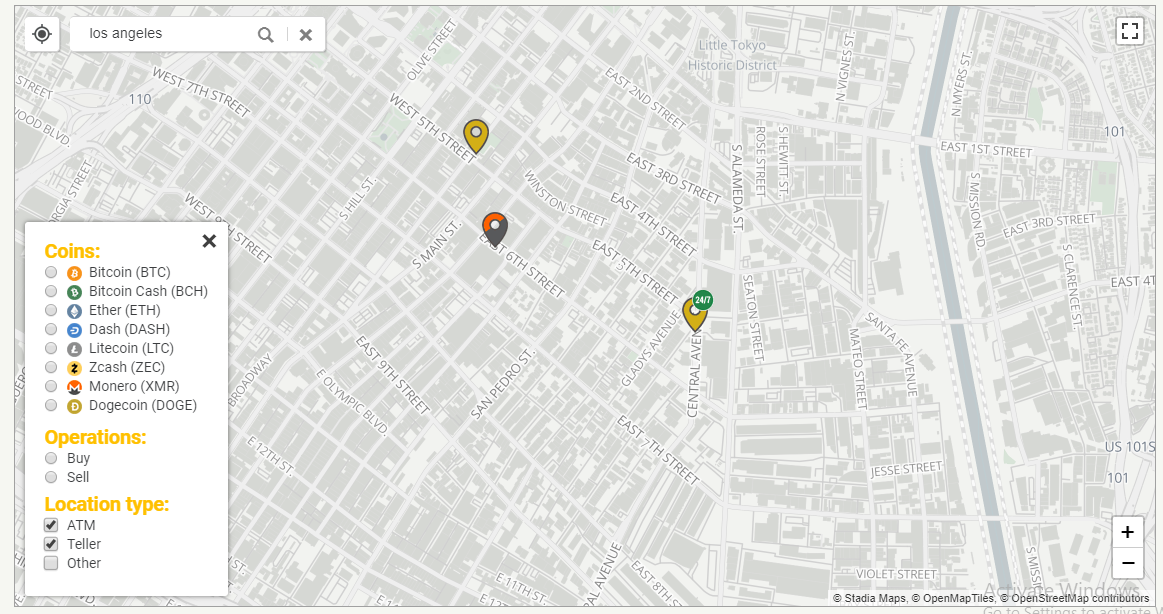The image size is (1163, 614).
Task: Click the Litecoin coin logo
Action: pyautogui.click(x=74, y=349)
